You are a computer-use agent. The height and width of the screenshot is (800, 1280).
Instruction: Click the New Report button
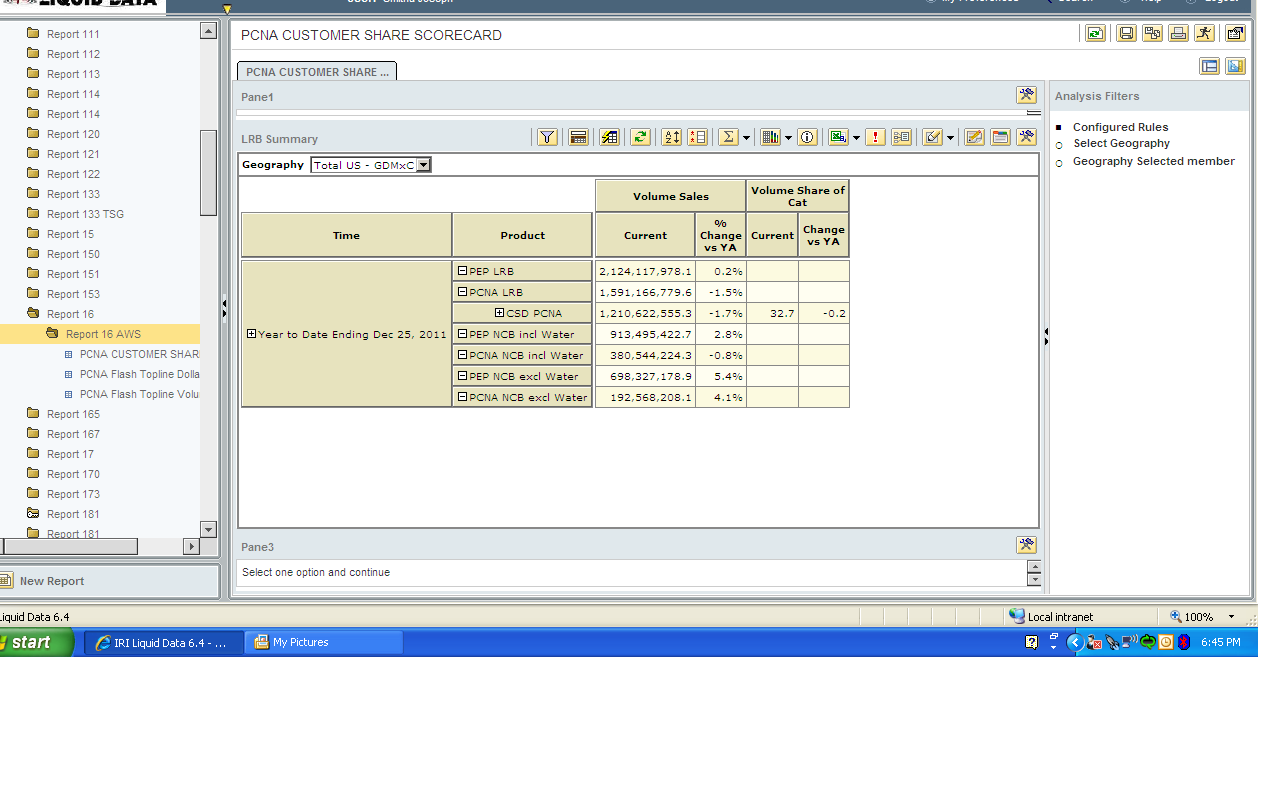pos(52,581)
